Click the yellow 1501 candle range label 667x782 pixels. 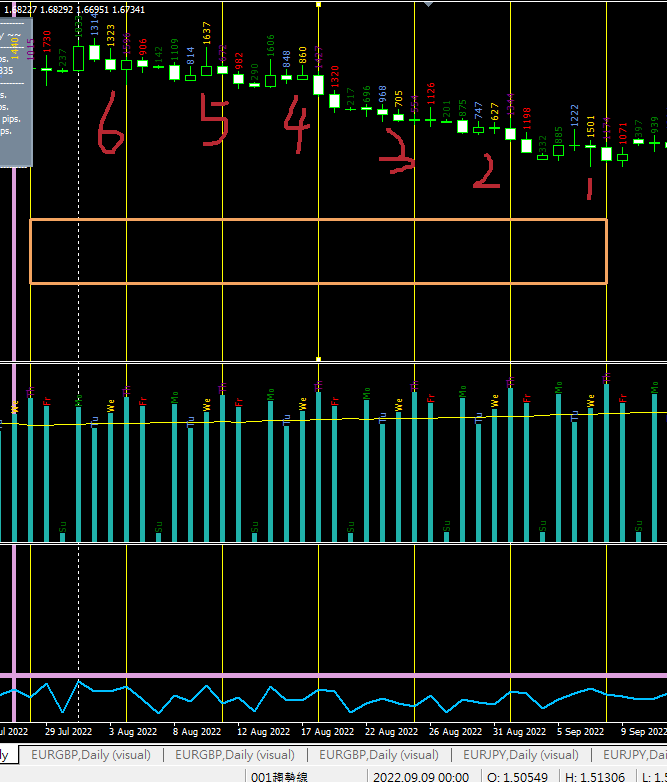point(591,127)
